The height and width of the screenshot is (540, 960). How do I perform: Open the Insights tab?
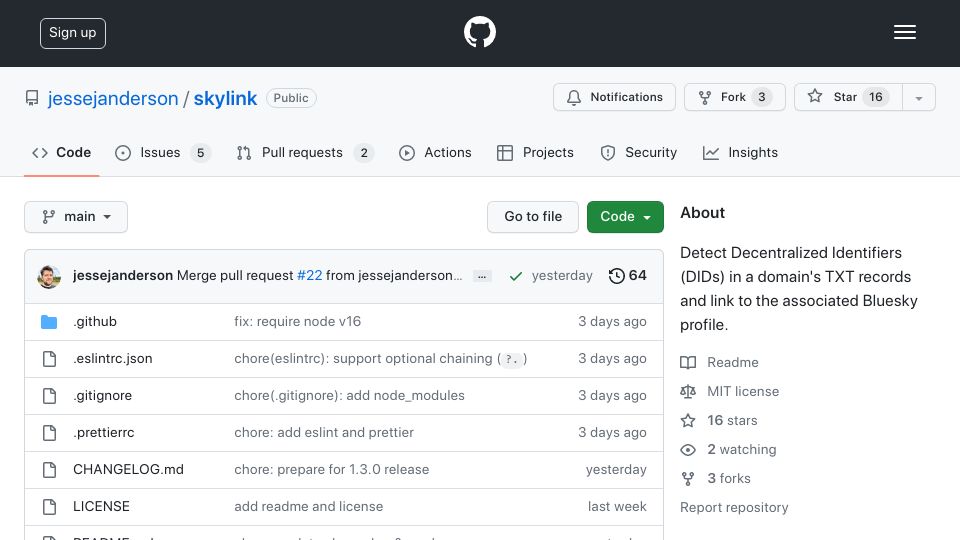coord(740,152)
